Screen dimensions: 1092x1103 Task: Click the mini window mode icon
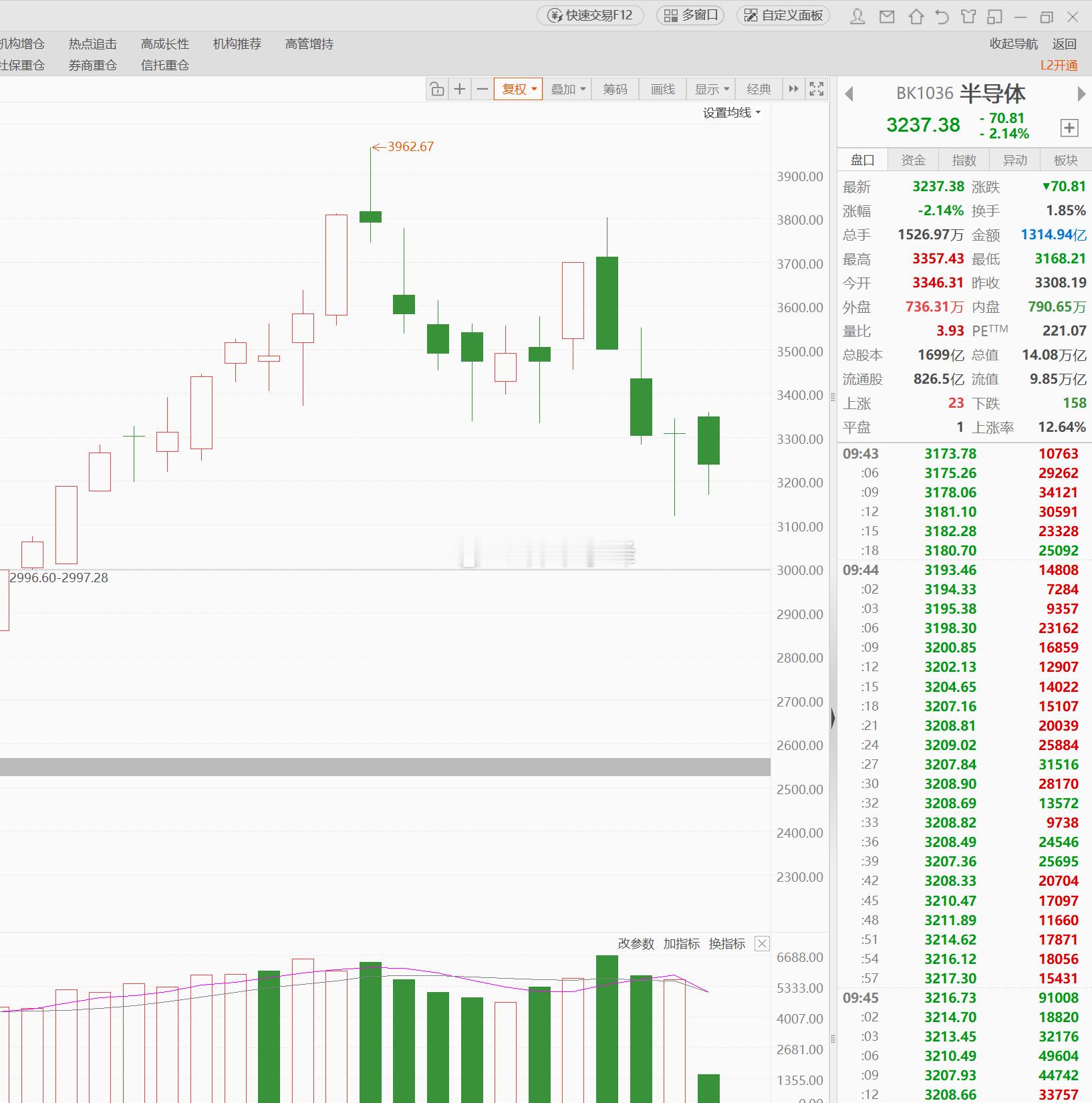click(x=994, y=16)
